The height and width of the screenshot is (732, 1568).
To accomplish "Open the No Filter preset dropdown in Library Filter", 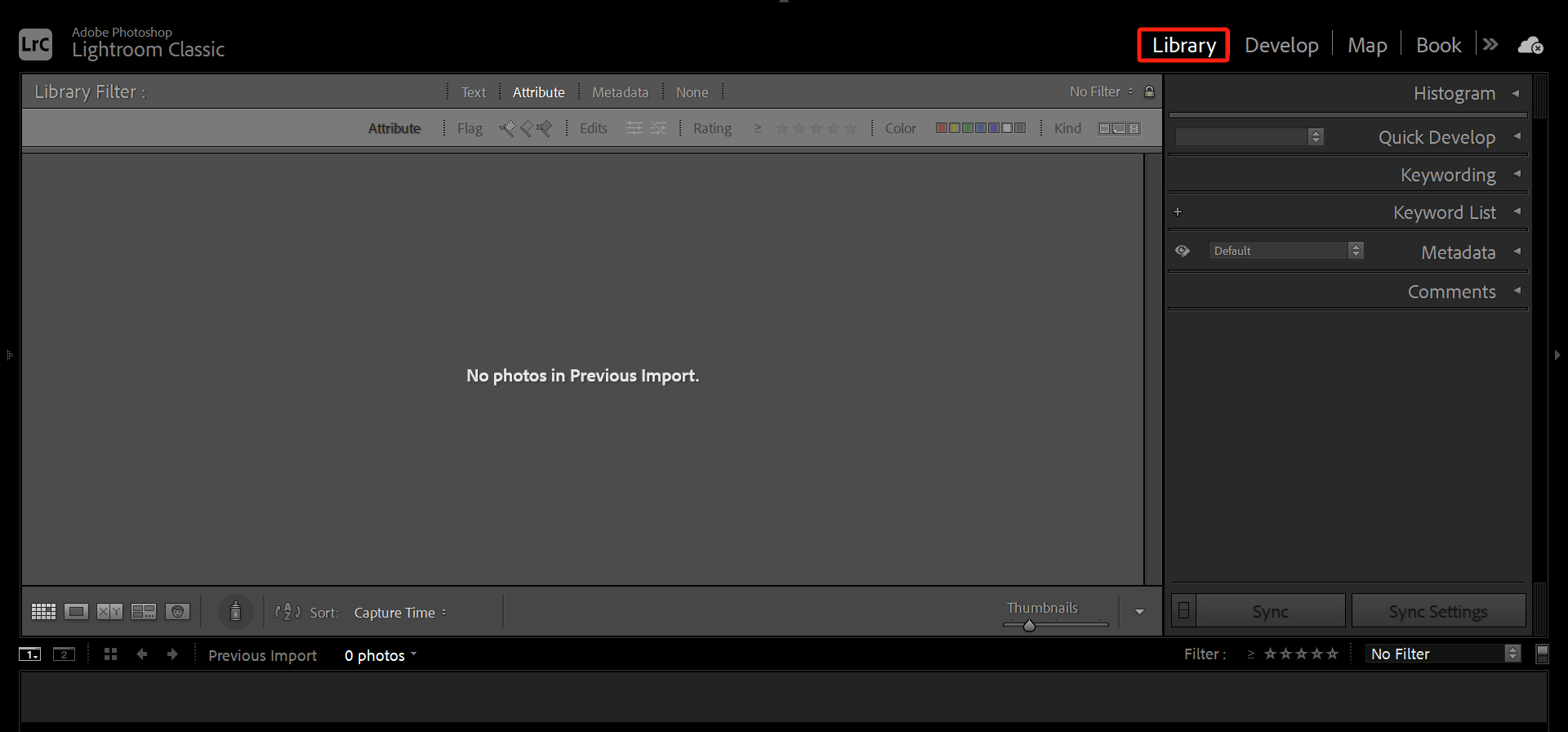I will (x=1102, y=91).
